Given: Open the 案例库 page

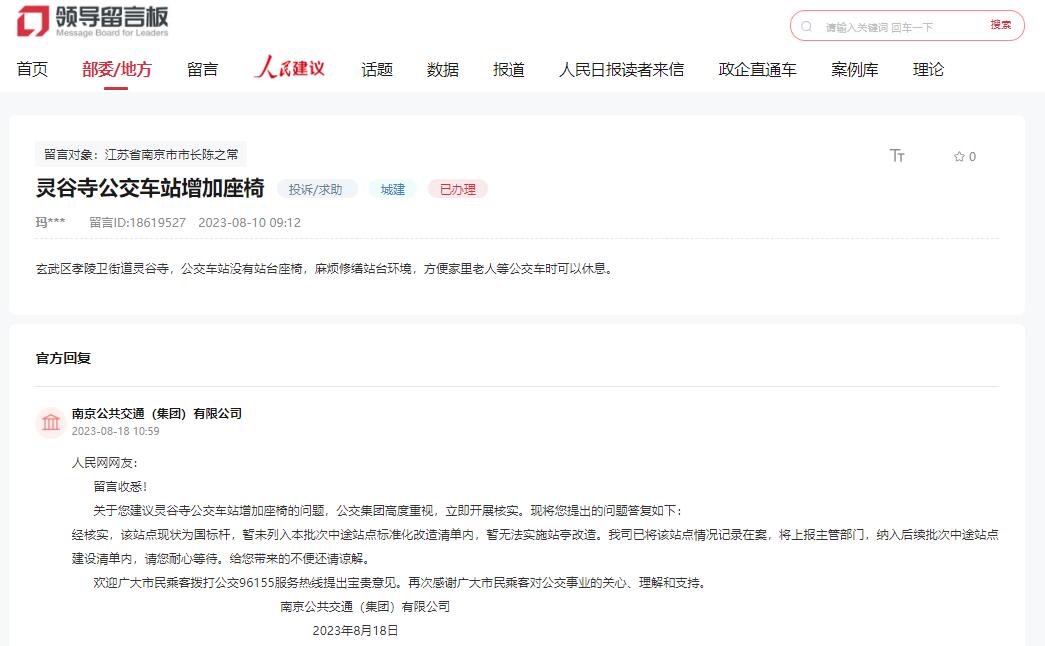Looking at the screenshot, I should pyautogui.click(x=854, y=69).
